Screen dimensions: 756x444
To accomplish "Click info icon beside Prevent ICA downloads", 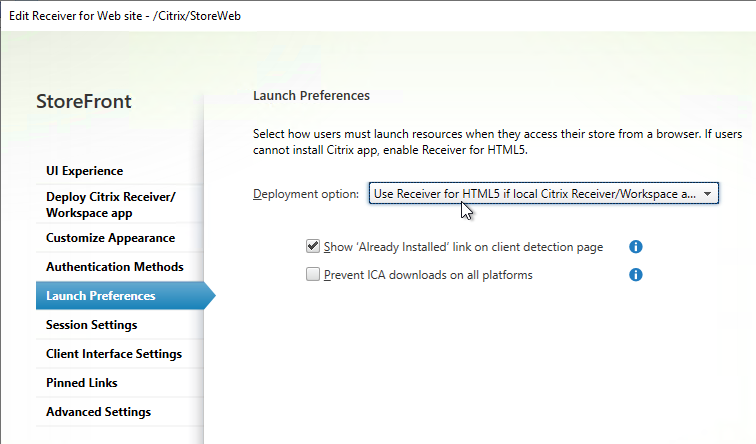I will click(635, 275).
